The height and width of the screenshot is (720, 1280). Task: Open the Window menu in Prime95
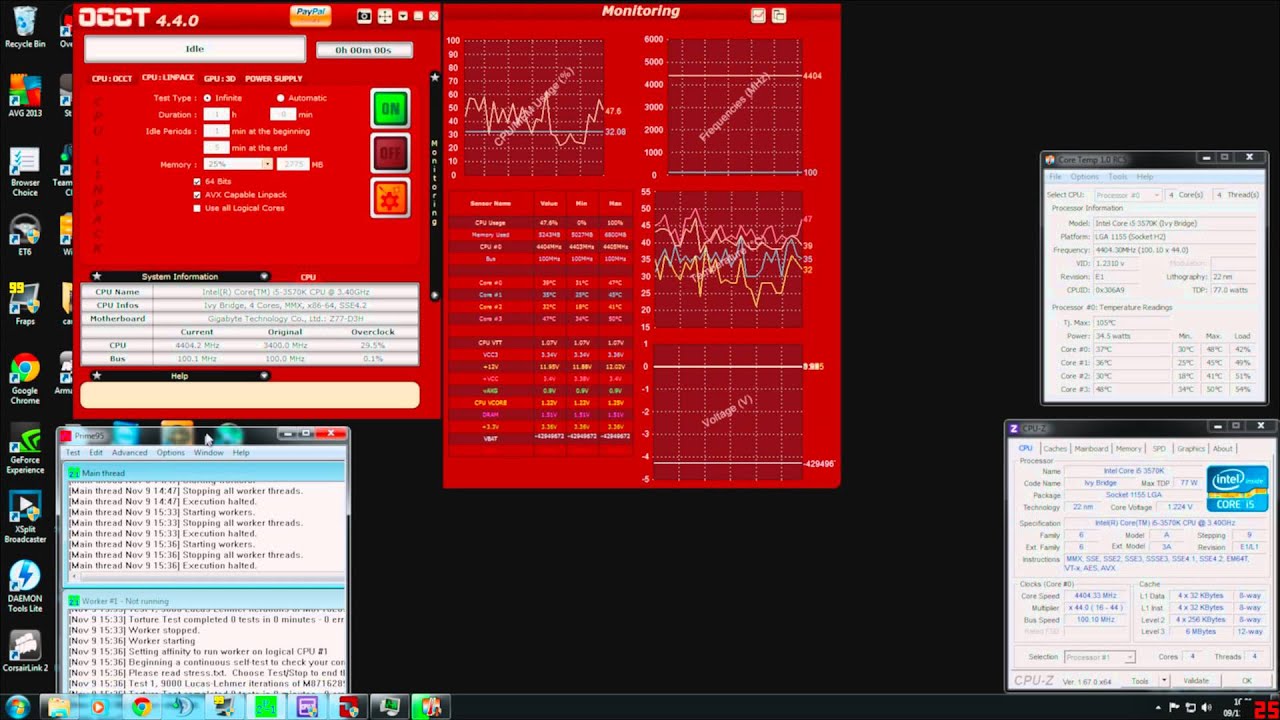click(209, 453)
